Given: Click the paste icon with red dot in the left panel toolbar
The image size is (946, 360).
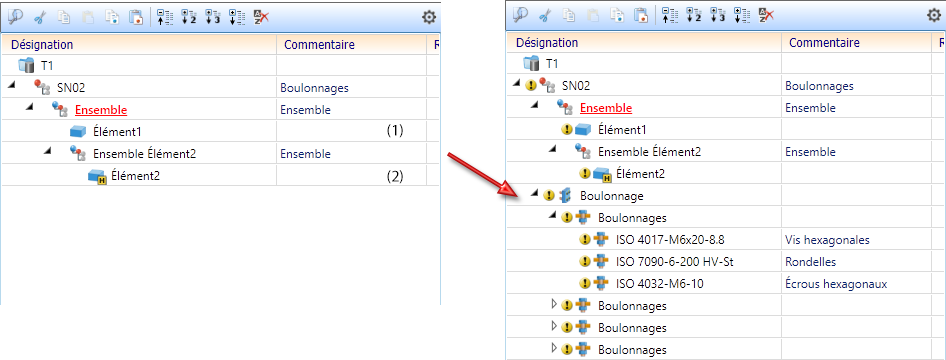Looking at the screenshot, I should pyautogui.click(x=136, y=17).
